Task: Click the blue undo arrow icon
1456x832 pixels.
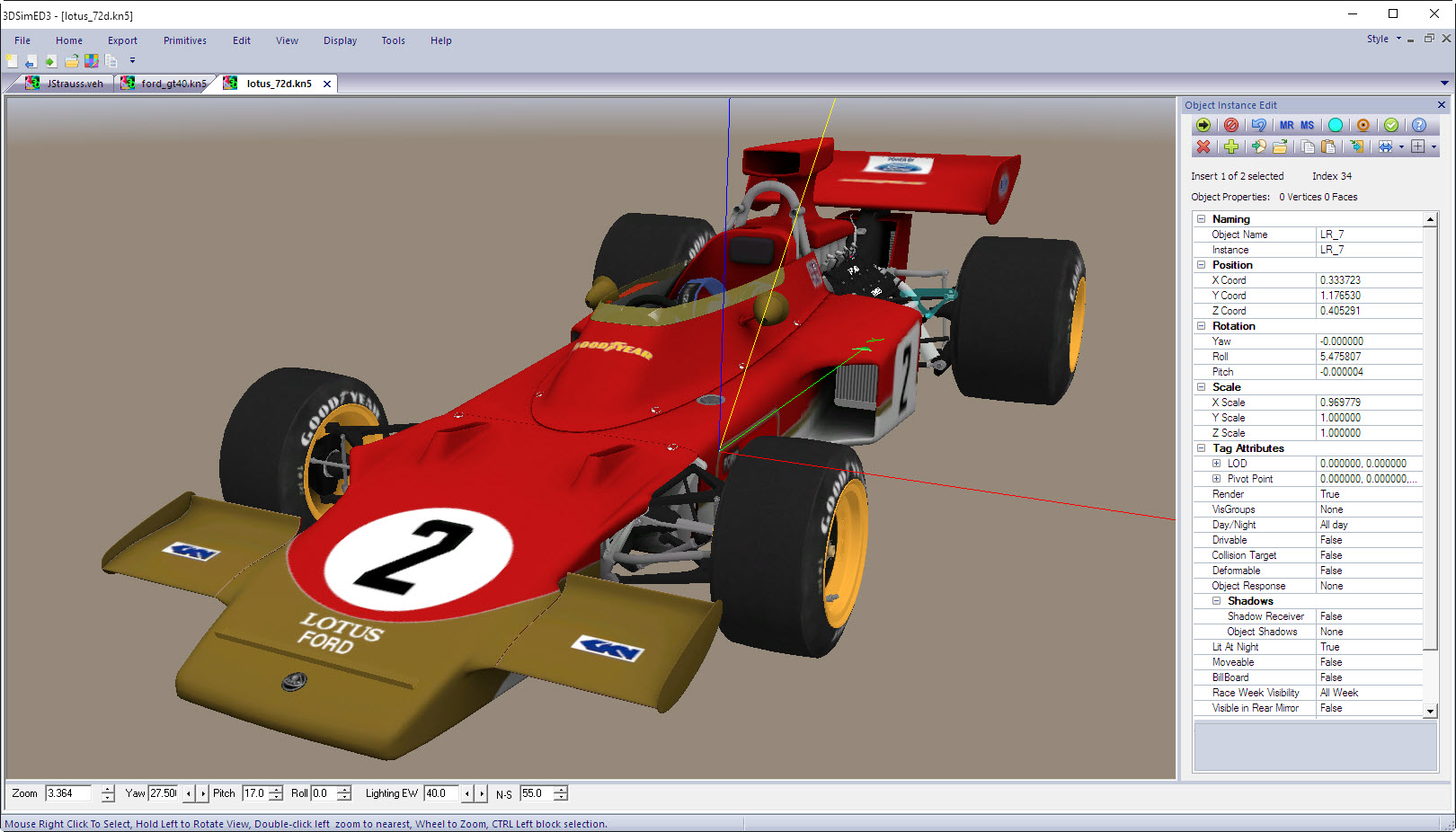Action: [1259, 125]
